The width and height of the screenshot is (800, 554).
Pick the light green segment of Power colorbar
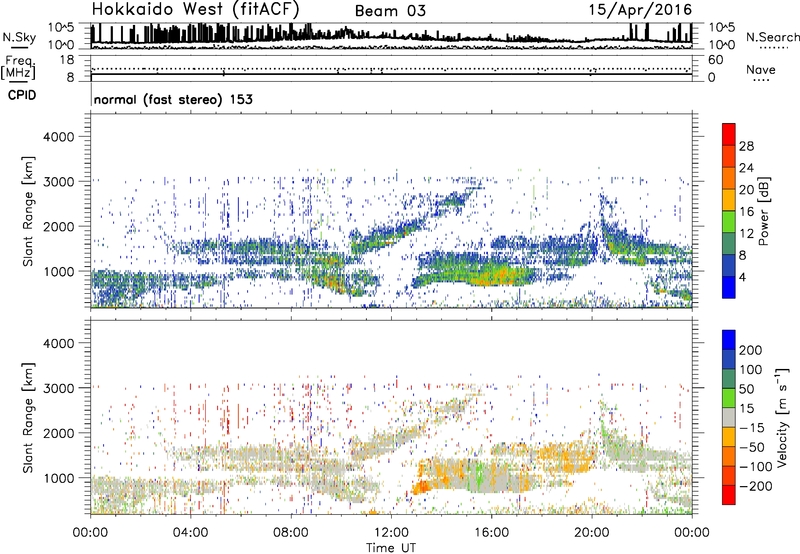(x=729, y=222)
